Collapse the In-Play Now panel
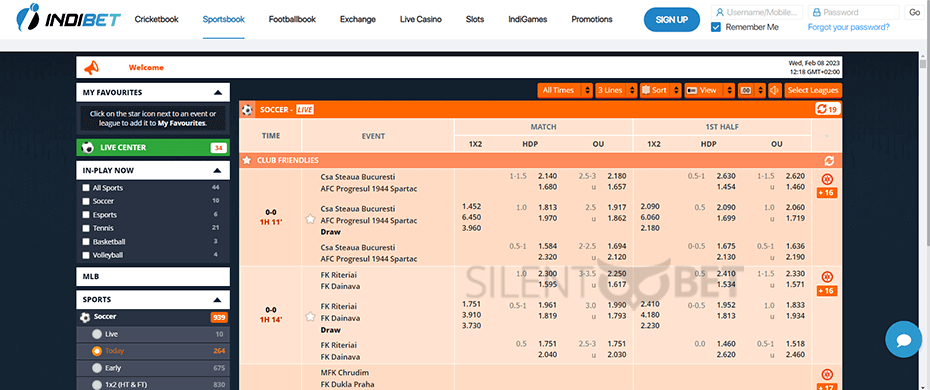 (218, 171)
